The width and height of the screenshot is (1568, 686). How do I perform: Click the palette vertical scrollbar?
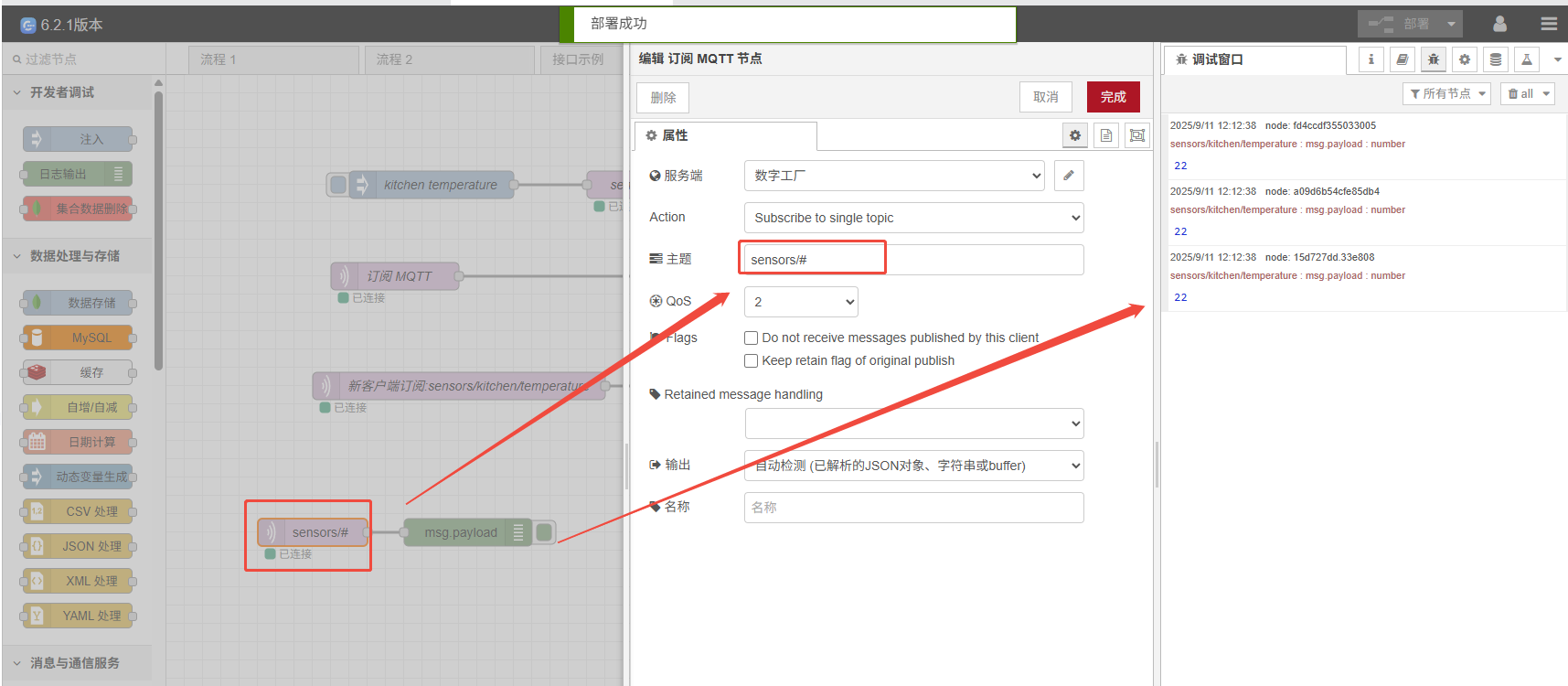[159, 229]
